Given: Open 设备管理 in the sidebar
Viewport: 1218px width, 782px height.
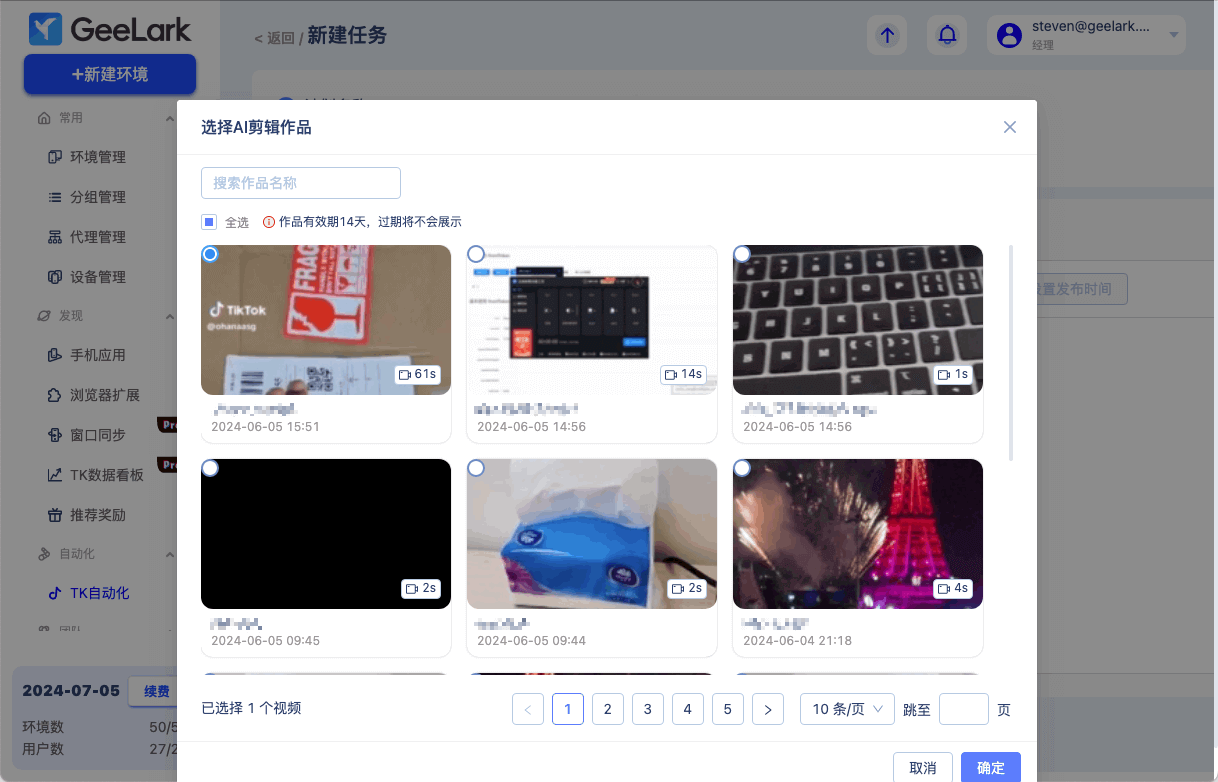Looking at the screenshot, I should point(97,277).
